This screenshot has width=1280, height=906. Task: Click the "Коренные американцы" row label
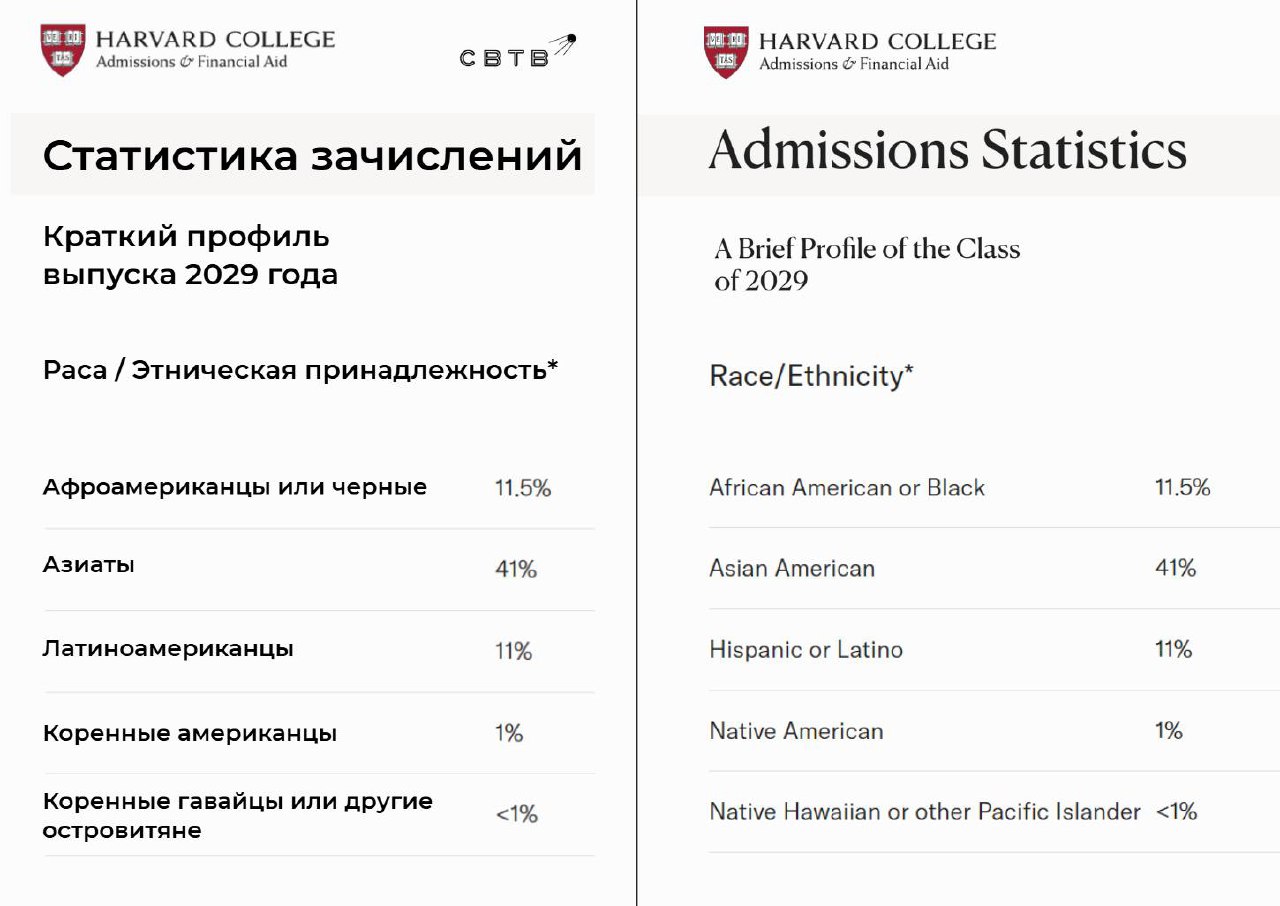coord(189,733)
